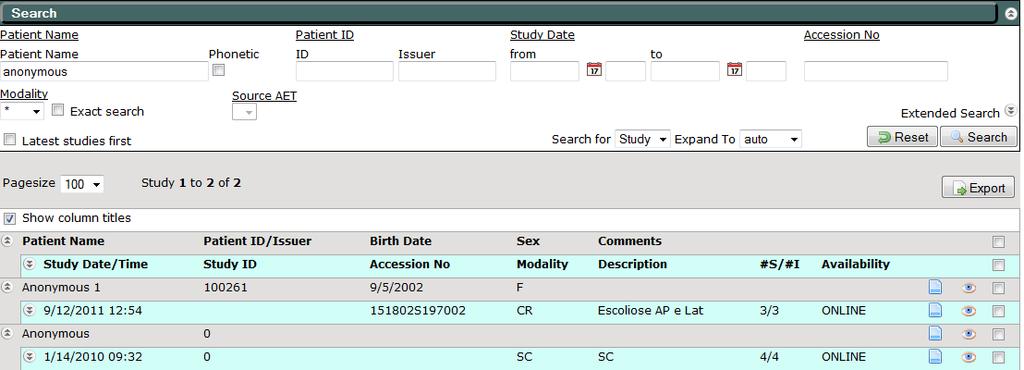This screenshot has height=370, width=1024.
Task: Click the Accession No heading link
Action: point(841,35)
